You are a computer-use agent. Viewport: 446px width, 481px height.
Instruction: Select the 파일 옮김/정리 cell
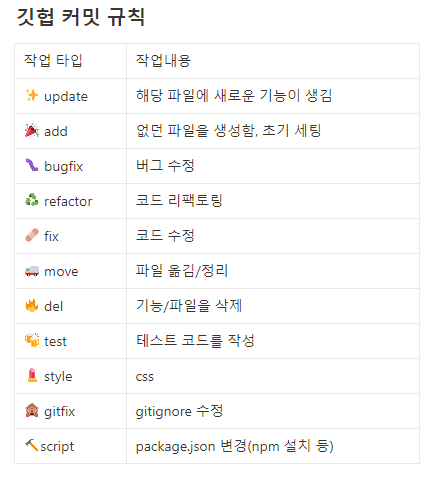(x=273, y=271)
